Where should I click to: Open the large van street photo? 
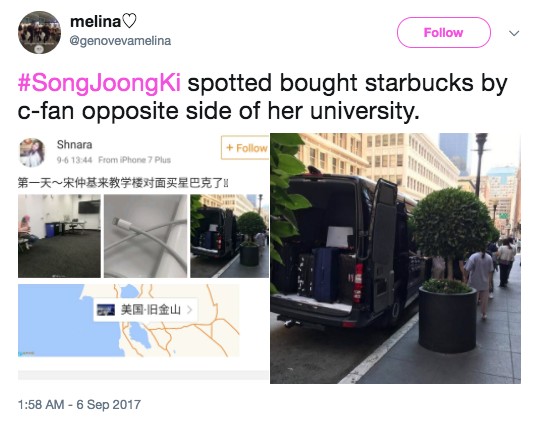(395, 258)
